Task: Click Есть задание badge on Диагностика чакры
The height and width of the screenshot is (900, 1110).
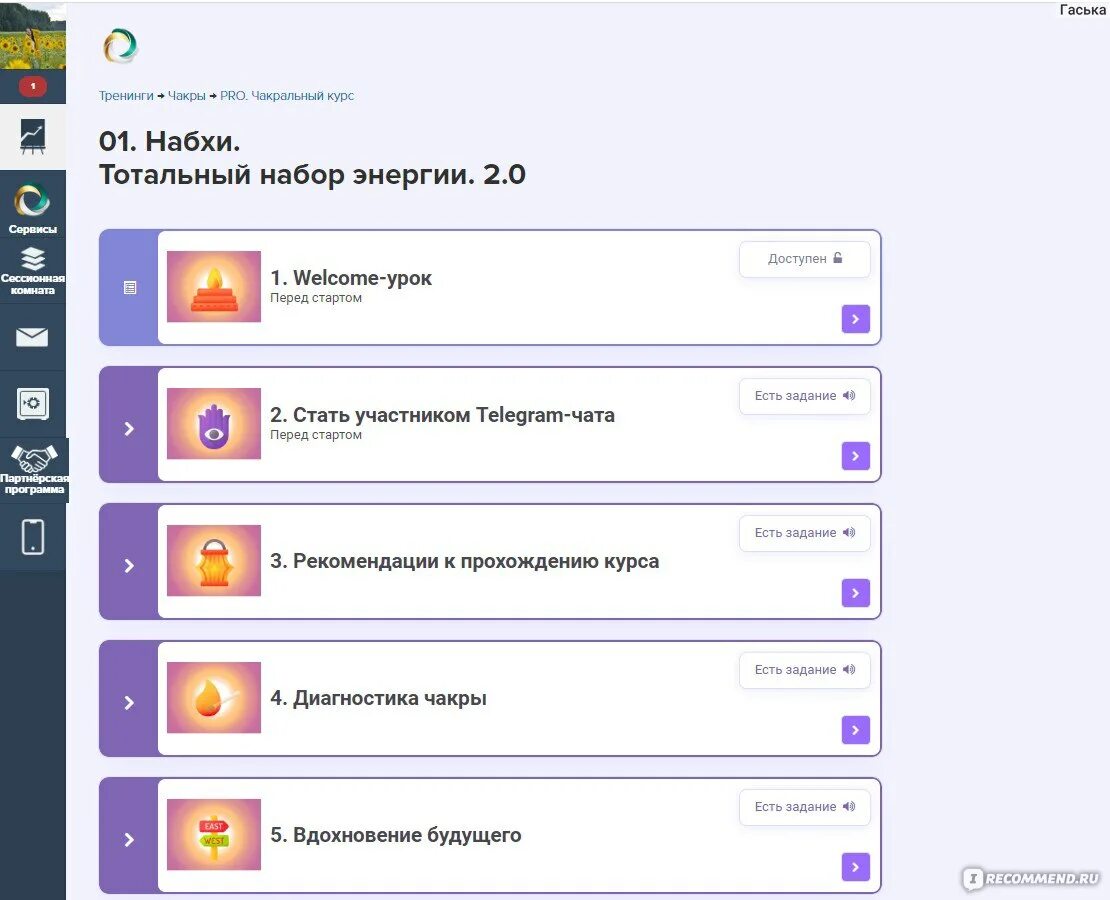Action: (805, 670)
